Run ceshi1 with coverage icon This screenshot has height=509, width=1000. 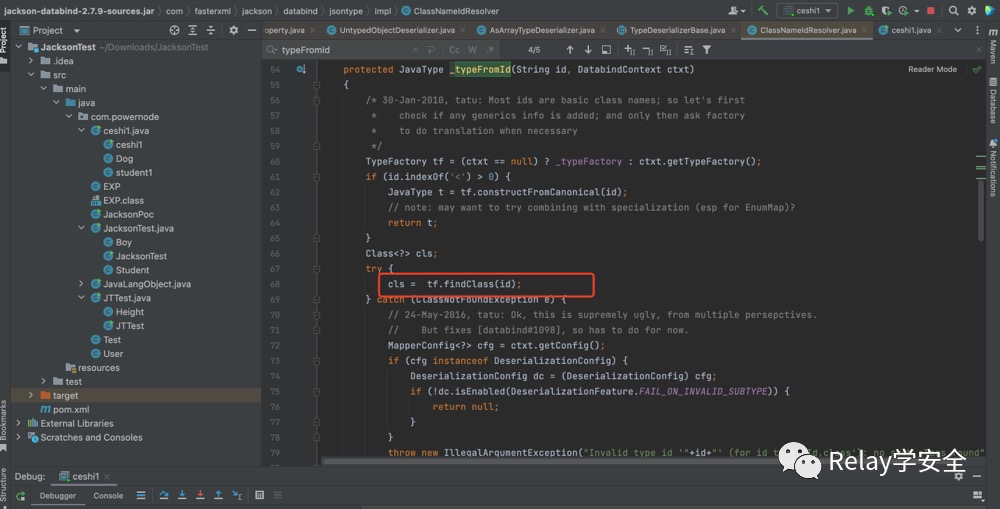[886, 10]
